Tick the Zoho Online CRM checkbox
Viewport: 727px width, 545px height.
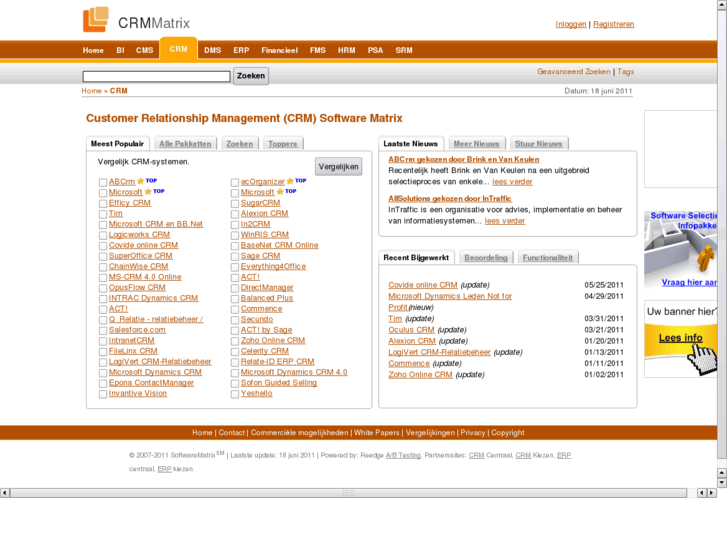point(235,341)
